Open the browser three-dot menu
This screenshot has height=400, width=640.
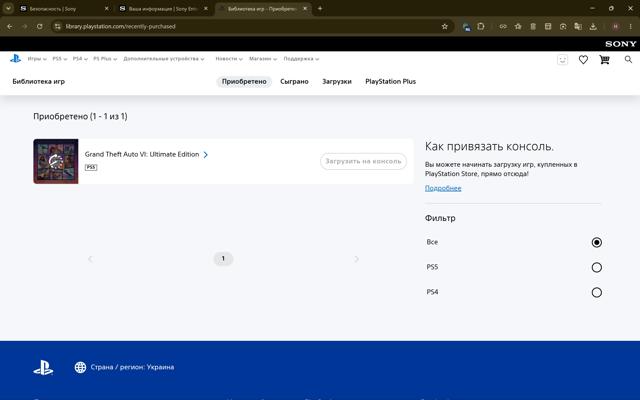click(631, 27)
